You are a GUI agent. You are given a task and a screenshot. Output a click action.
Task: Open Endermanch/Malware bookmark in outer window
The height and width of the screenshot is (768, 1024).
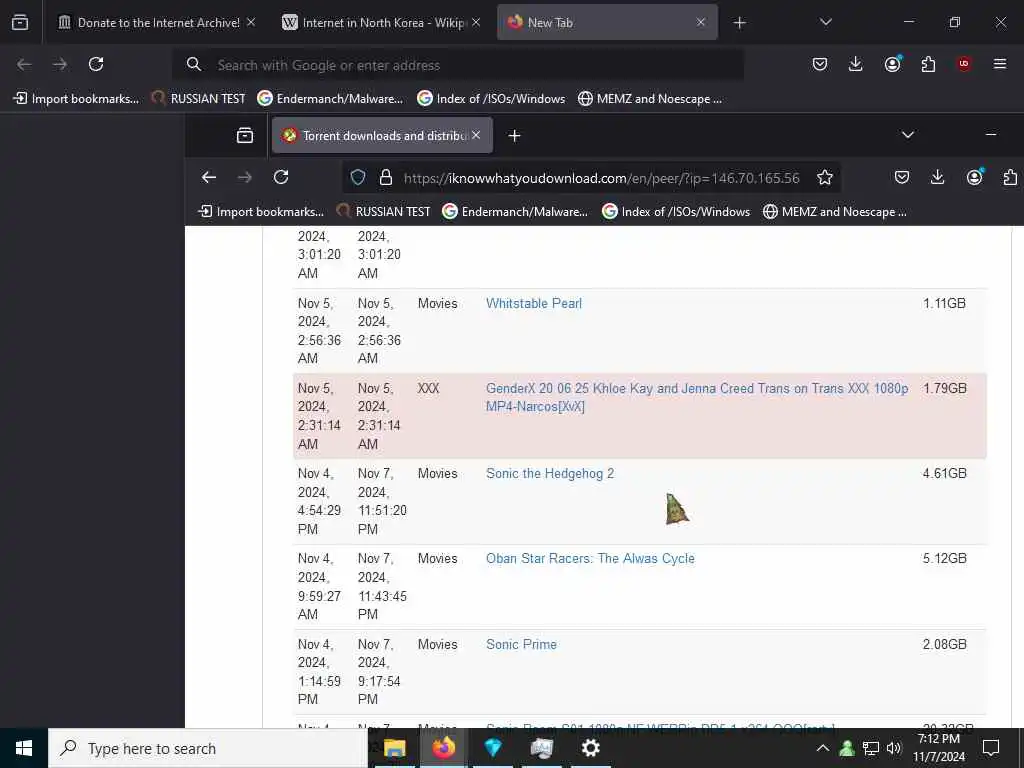tap(330, 99)
